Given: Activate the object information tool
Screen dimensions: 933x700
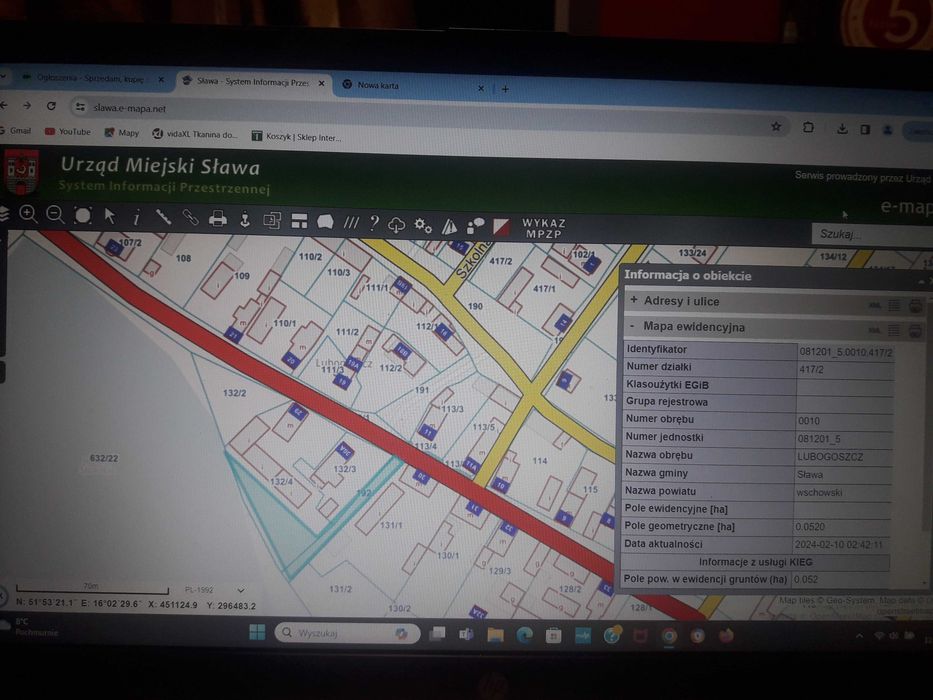Looking at the screenshot, I should [x=136, y=217].
